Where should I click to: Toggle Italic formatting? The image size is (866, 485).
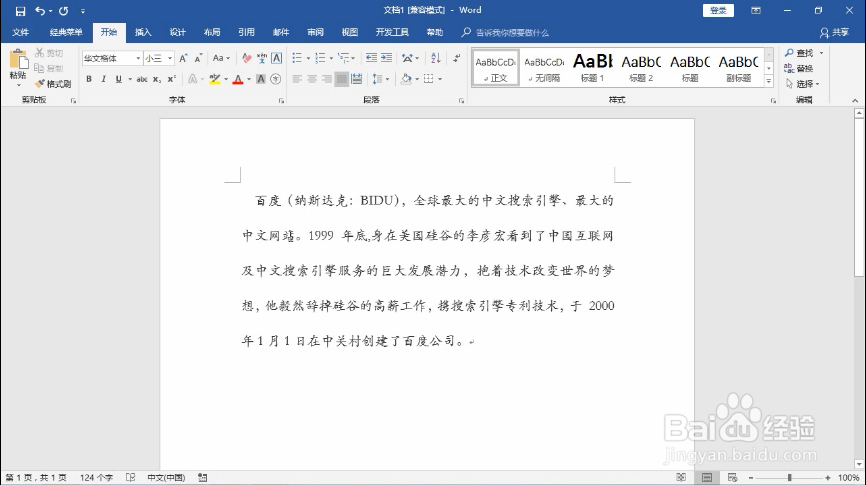pyautogui.click(x=103, y=79)
